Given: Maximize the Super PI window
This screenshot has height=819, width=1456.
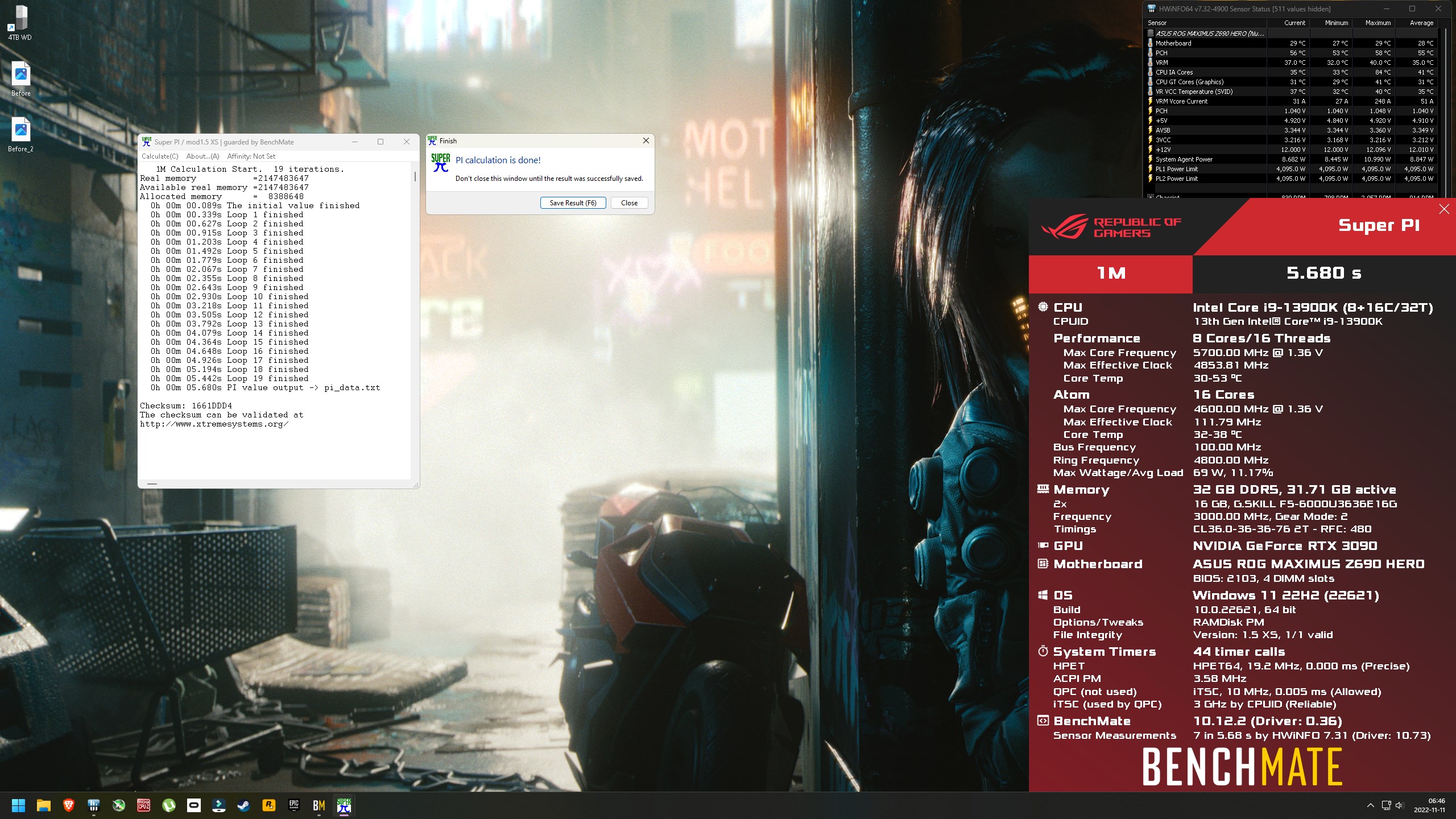Looking at the screenshot, I should coord(380,142).
